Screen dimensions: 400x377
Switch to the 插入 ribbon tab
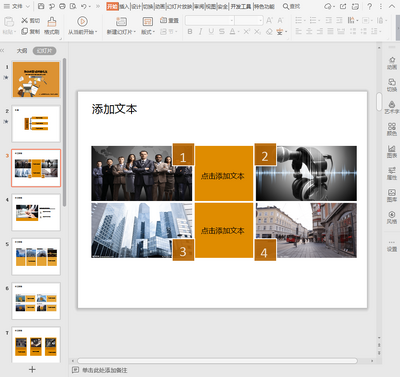(124, 6)
